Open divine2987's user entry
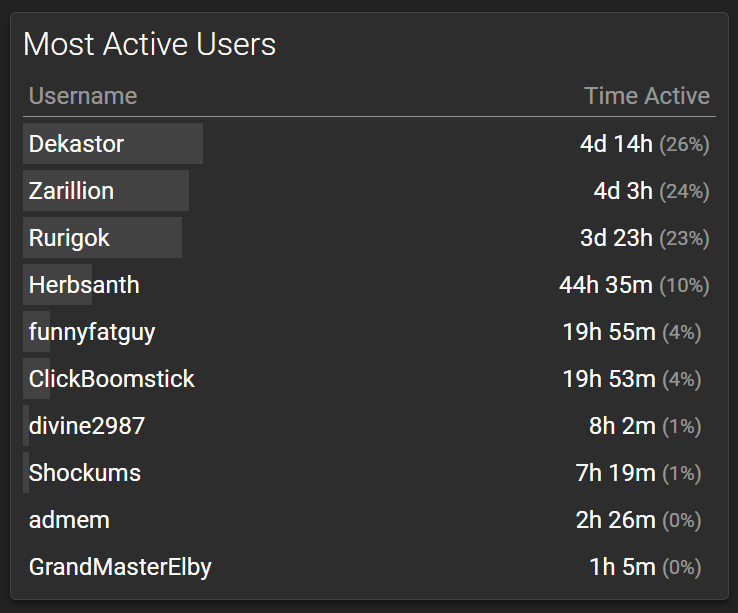 (x=87, y=426)
